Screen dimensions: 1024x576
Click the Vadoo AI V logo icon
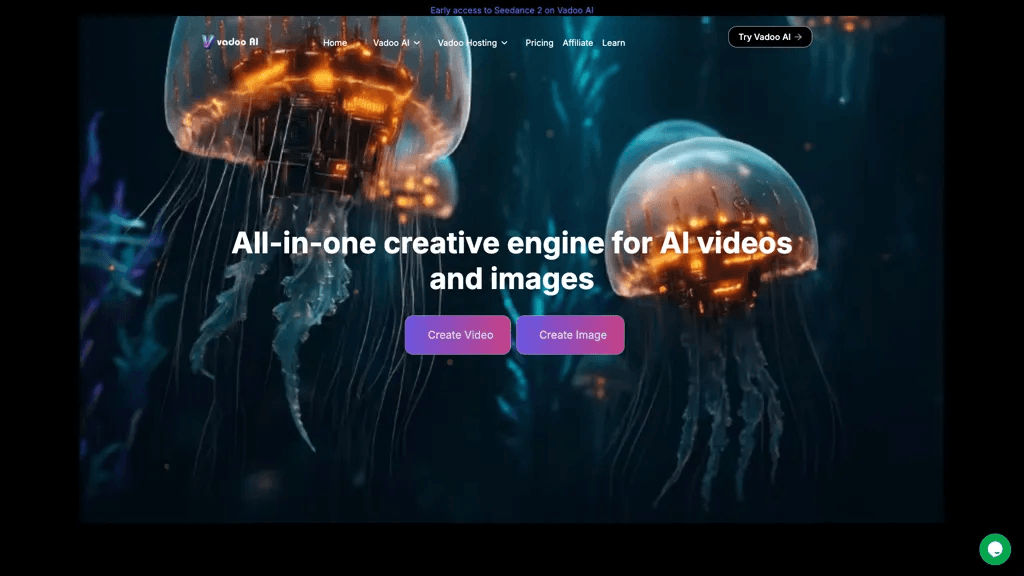coord(208,42)
